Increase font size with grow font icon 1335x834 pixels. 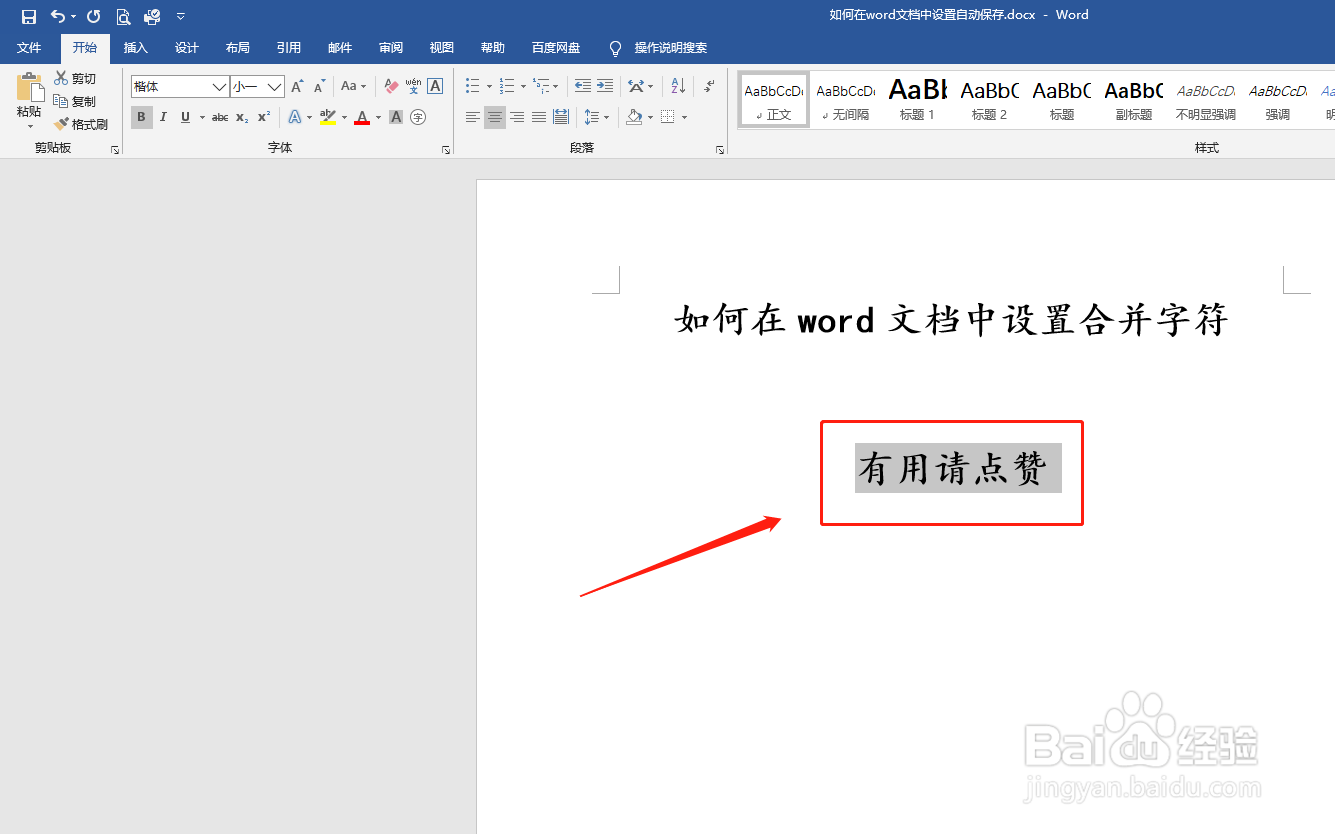pyautogui.click(x=297, y=87)
